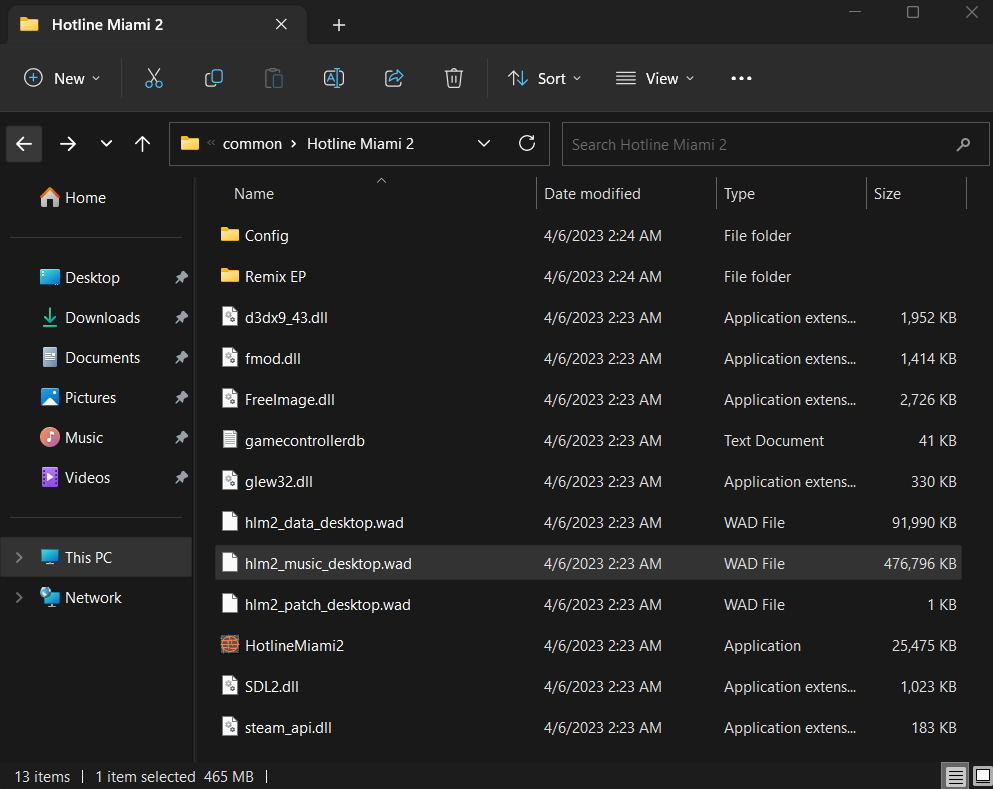Screen dimensions: 993x789
Task: Switch to details view layout toggle
Action: pos(955,777)
